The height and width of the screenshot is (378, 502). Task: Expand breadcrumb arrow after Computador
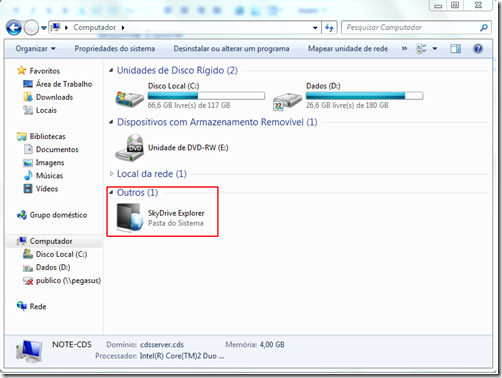tap(123, 28)
